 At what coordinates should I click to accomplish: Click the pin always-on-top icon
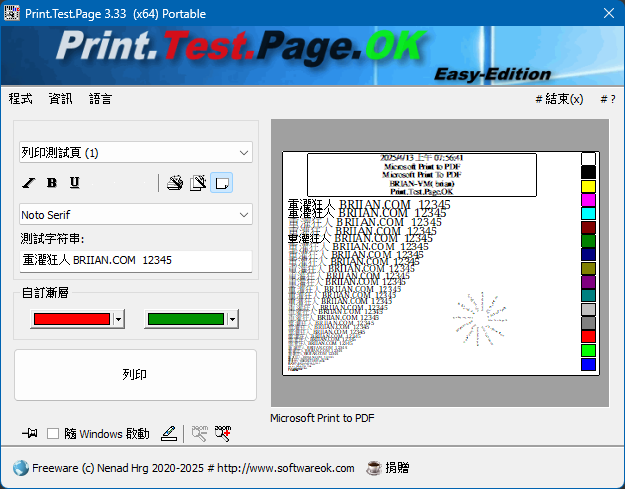30,433
